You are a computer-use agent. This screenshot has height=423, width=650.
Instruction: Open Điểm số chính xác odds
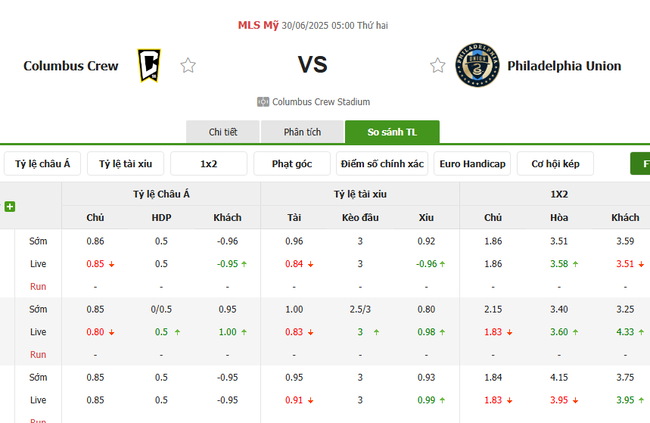coord(382,163)
